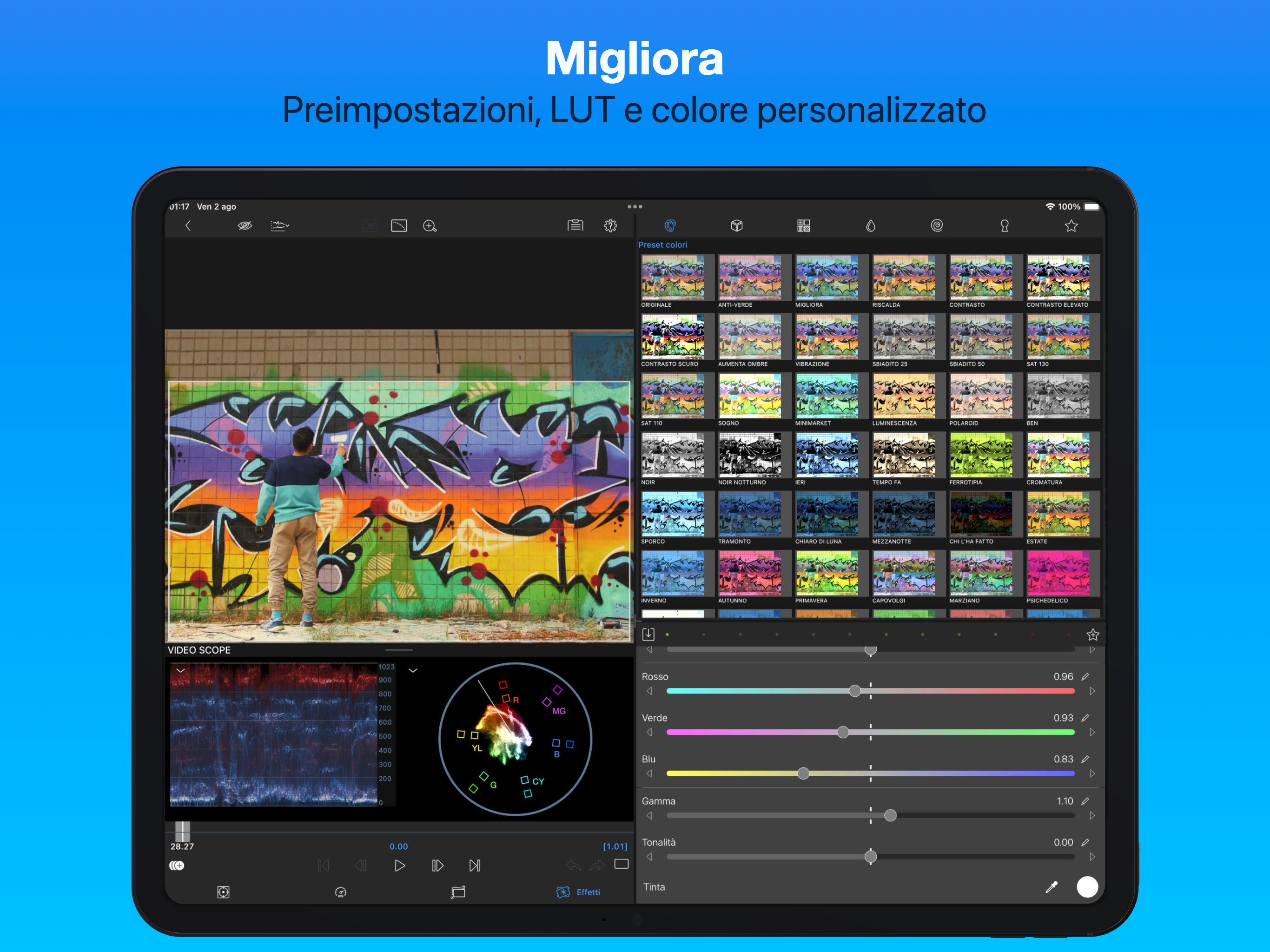Switch to the LUT cube tab
Image resolution: width=1270 pixels, height=952 pixels.
737,225
